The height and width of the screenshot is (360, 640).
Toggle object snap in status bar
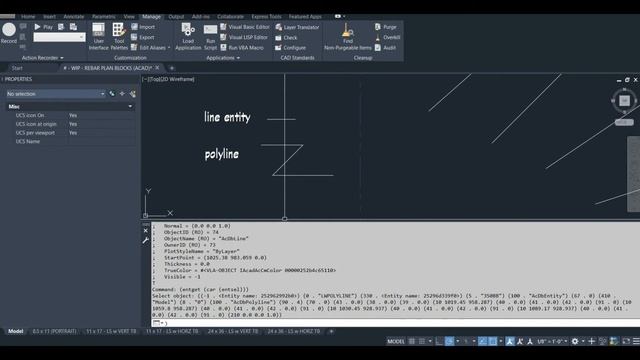point(493,341)
